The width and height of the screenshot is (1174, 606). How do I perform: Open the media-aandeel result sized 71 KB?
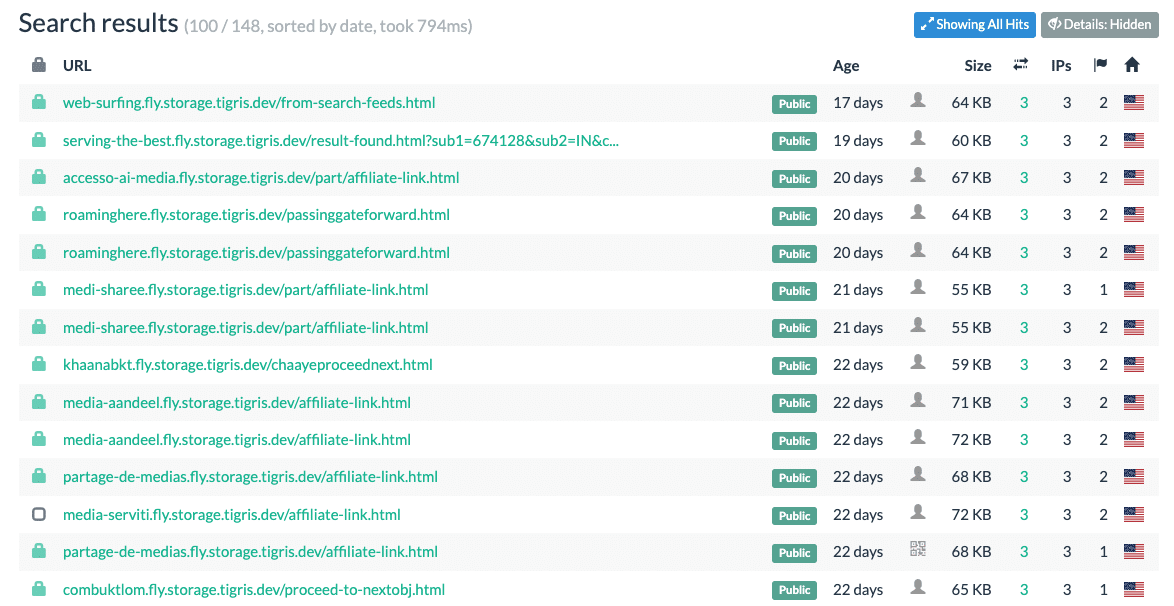pos(237,402)
